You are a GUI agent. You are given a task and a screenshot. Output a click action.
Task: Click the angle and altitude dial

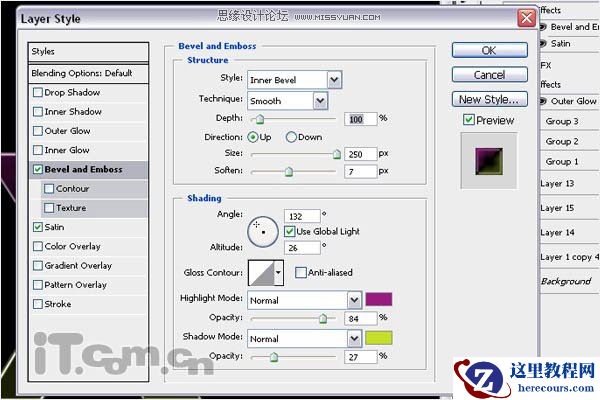point(263,232)
